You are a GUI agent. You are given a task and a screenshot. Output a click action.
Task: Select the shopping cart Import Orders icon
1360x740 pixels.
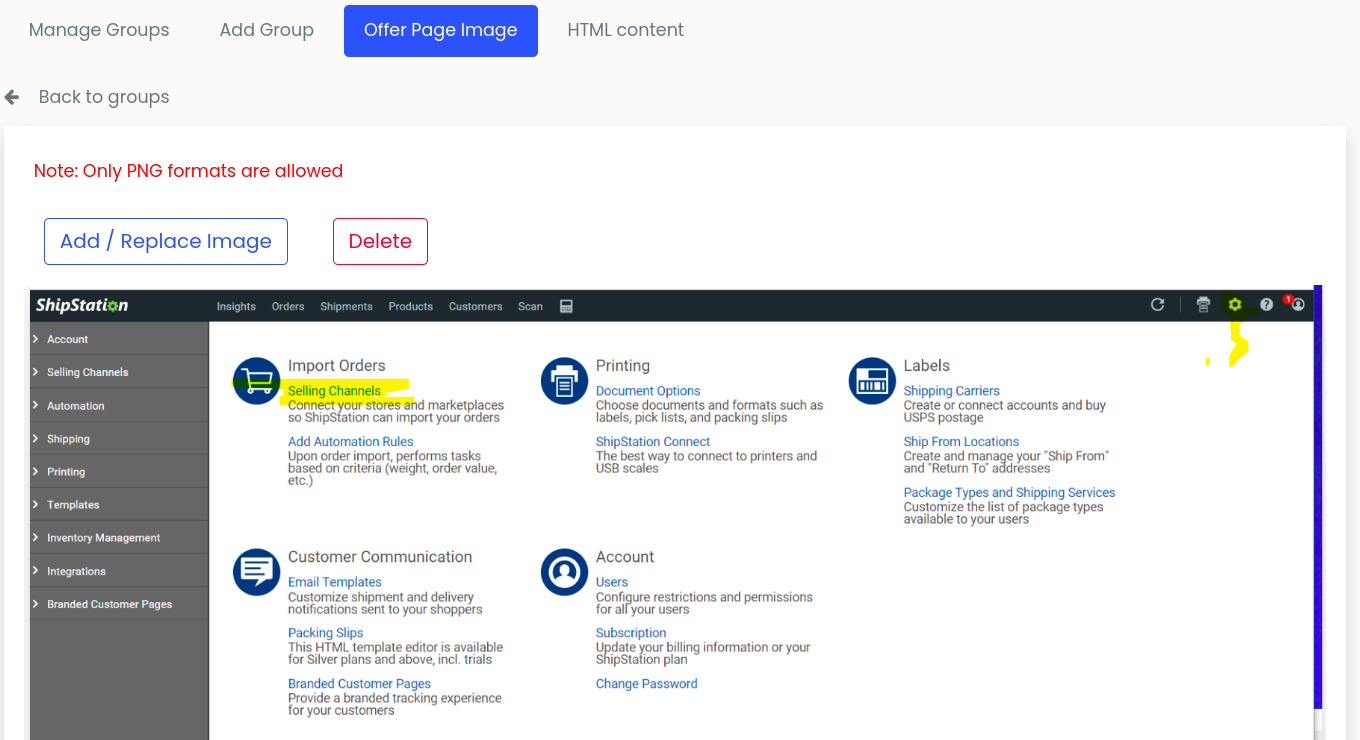coord(256,381)
